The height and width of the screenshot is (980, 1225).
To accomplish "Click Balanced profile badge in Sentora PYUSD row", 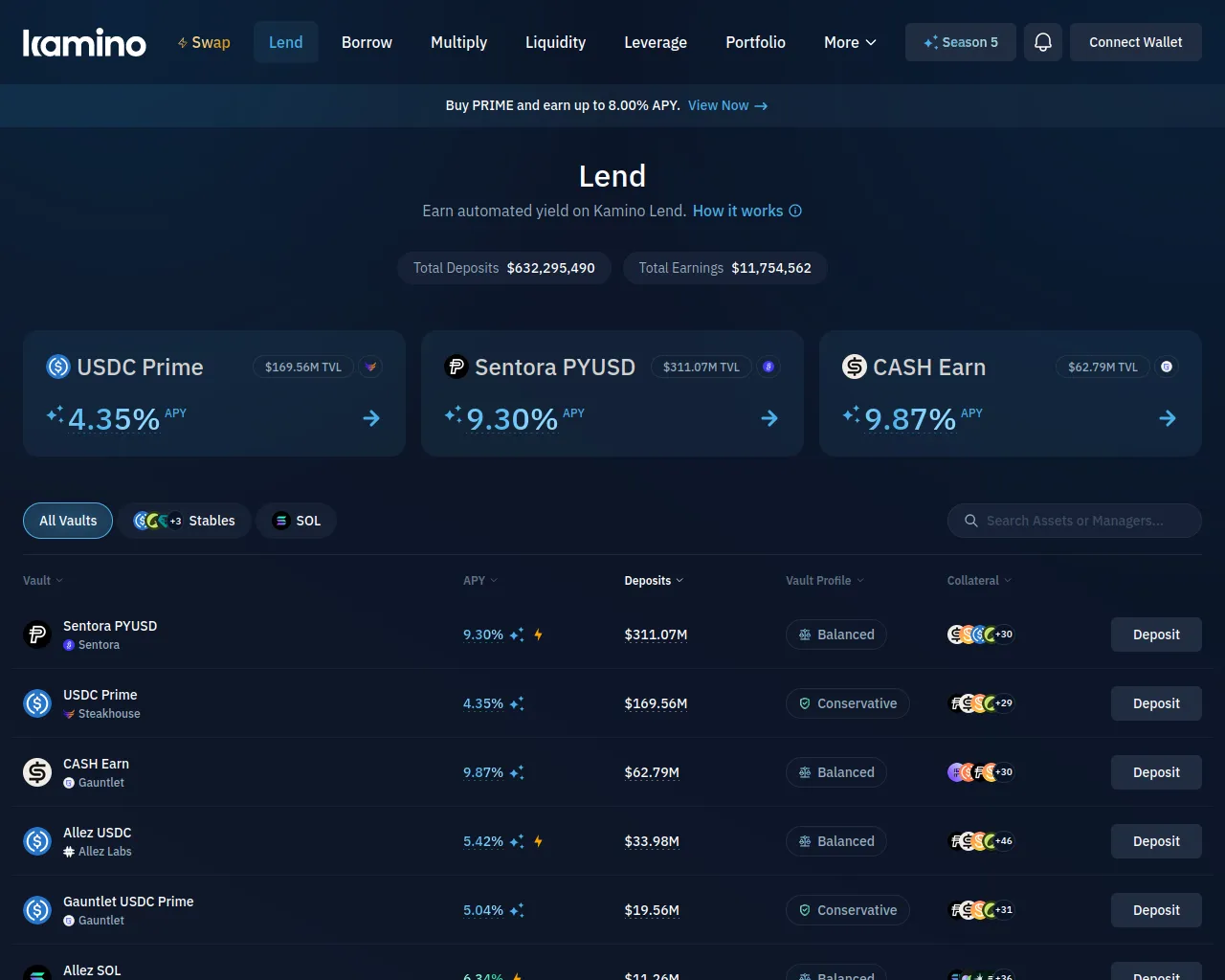I will coord(836,635).
